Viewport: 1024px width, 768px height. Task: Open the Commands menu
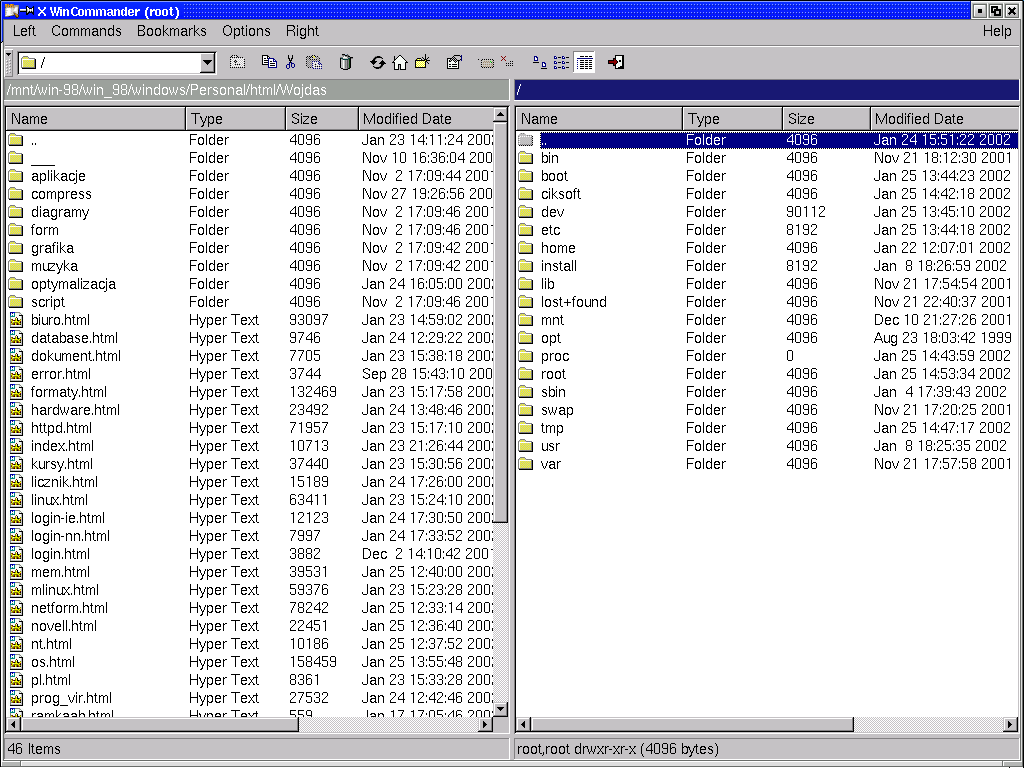(86, 31)
